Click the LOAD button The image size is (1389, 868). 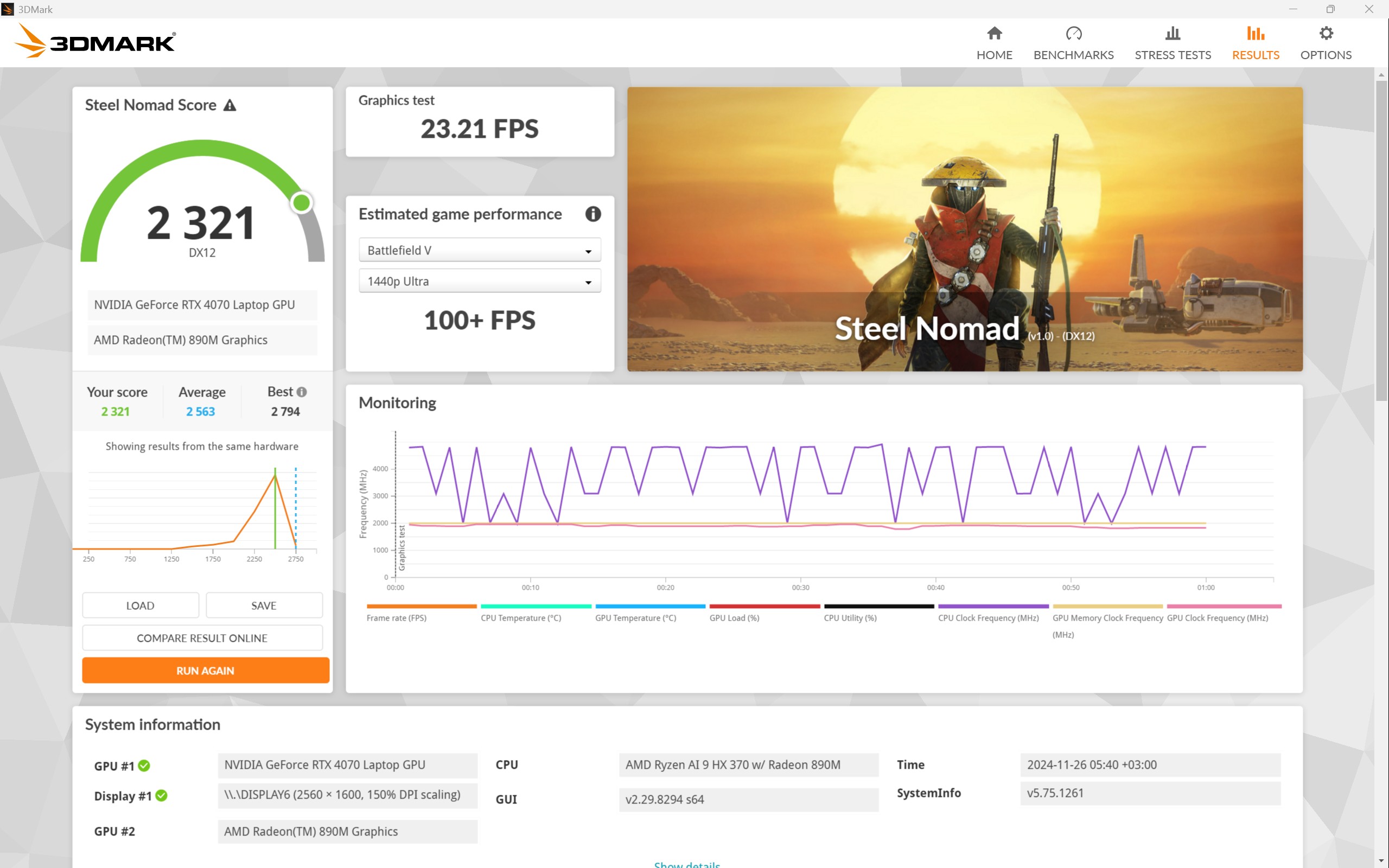141,605
